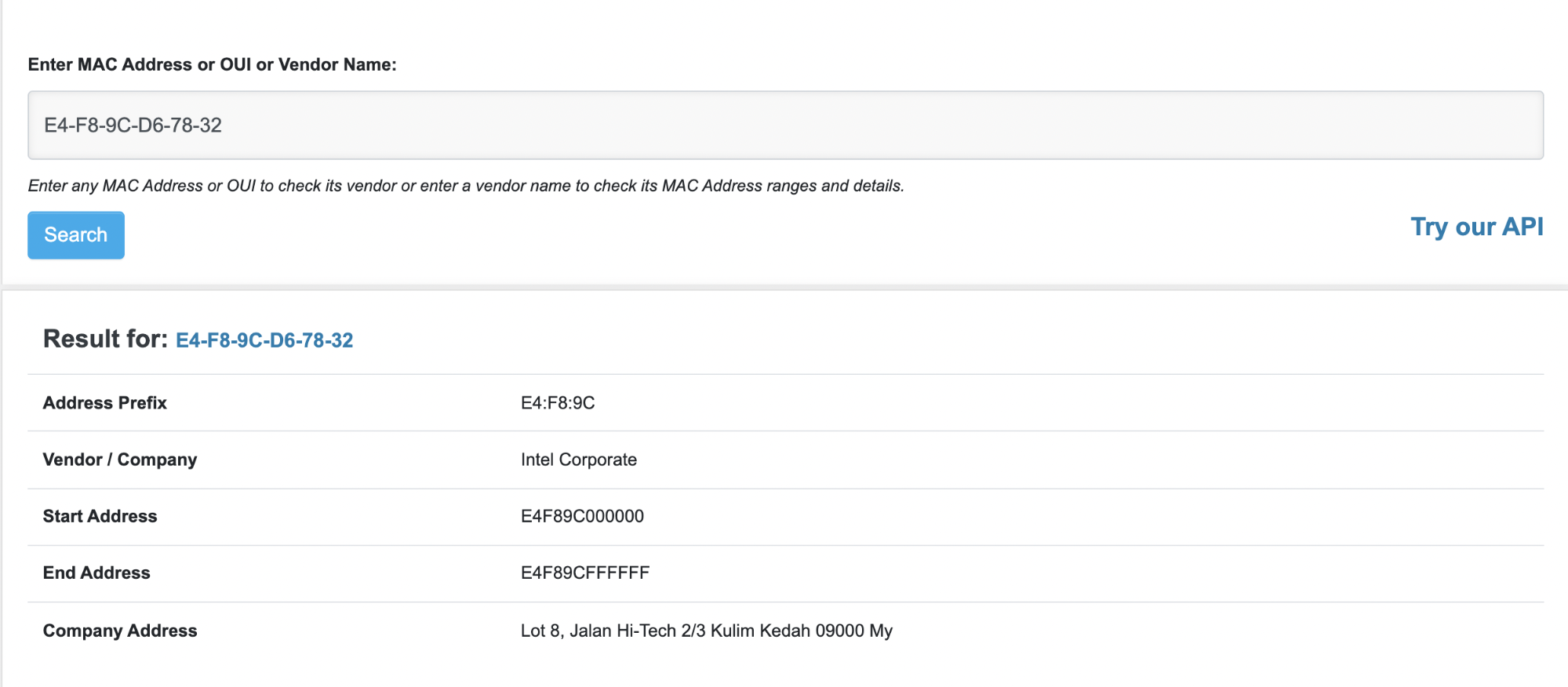1568x687 pixels.
Task: Click the Company Address row label
Action: pos(119,631)
